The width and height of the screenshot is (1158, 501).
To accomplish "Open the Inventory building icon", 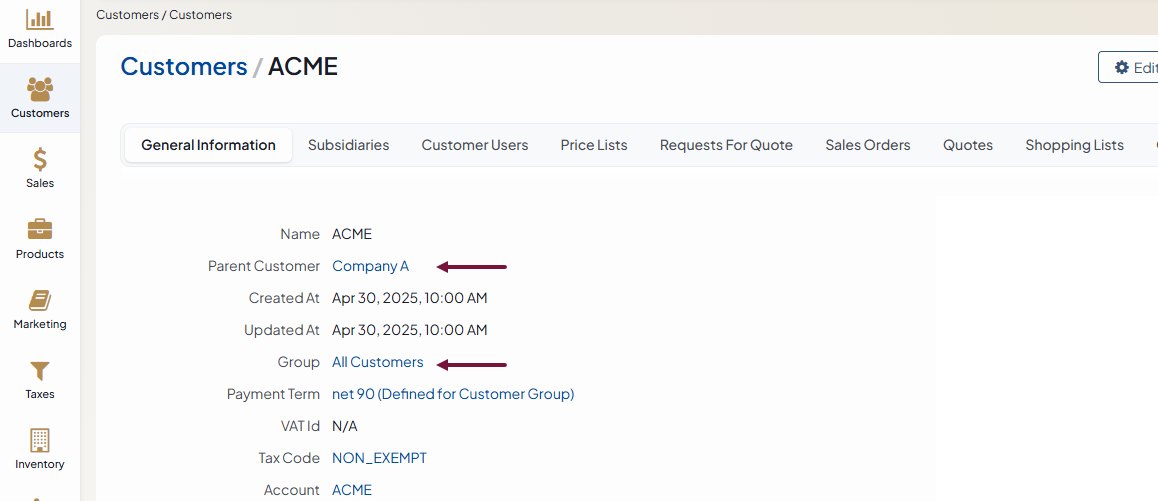I will coord(40,440).
